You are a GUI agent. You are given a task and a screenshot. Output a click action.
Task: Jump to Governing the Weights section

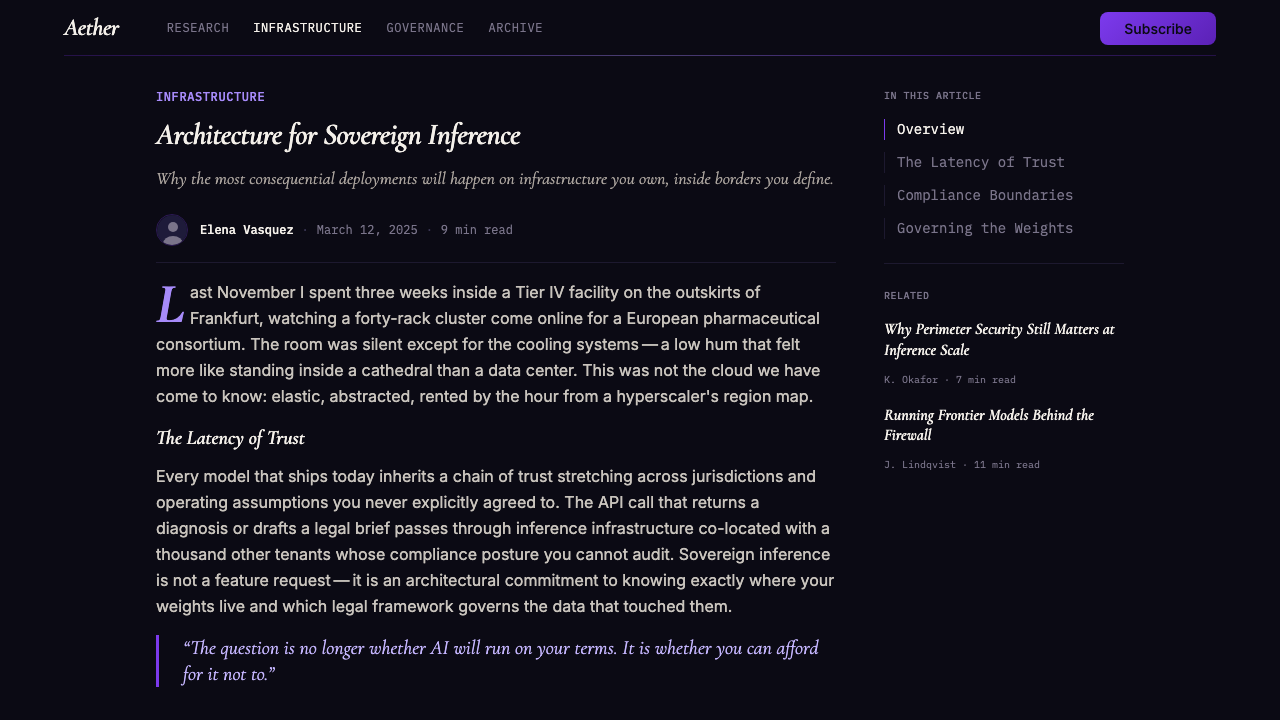pos(985,228)
